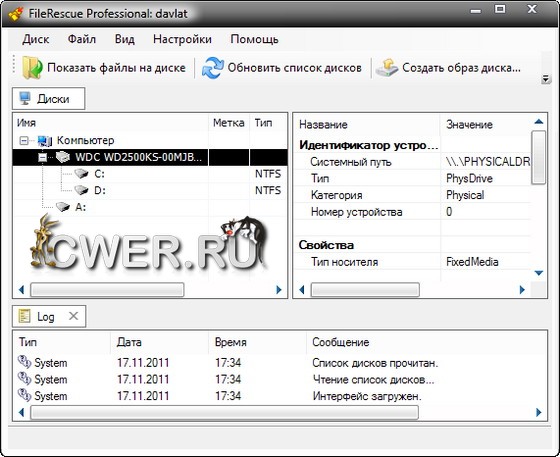
Task: Click the FixedMedia value
Action: point(472,262)
